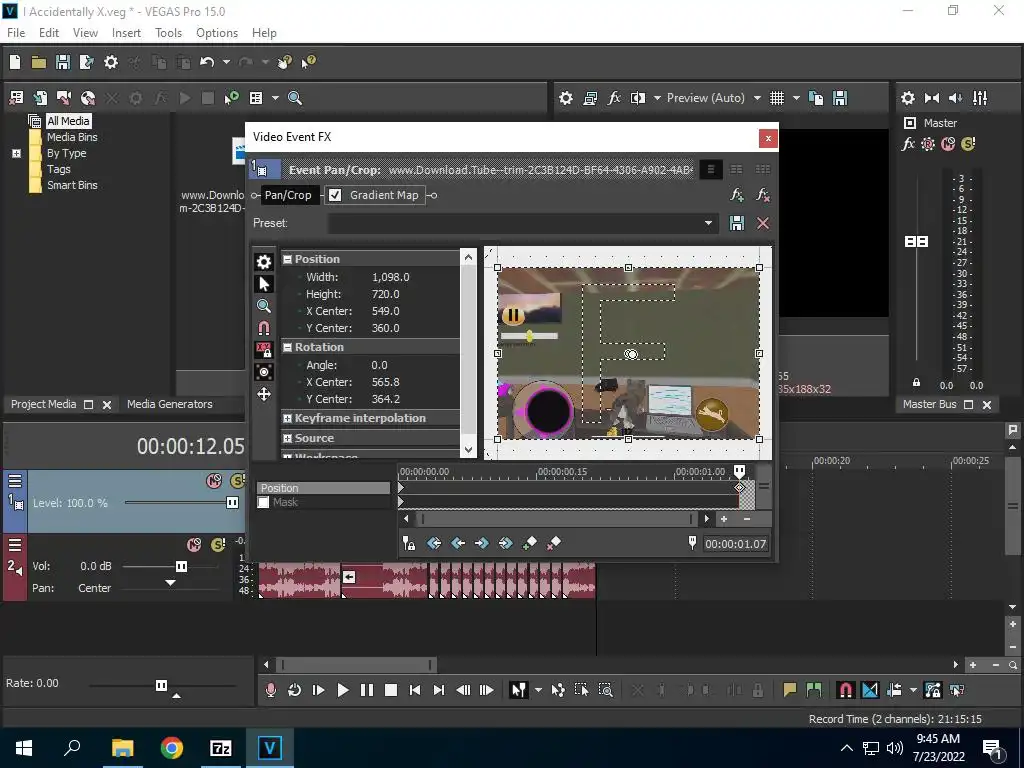Image resolution: width=1024 pixels, height=768 pixels.
Task: Save the preset with the disk icon
Action: click(x=737, y=223)
